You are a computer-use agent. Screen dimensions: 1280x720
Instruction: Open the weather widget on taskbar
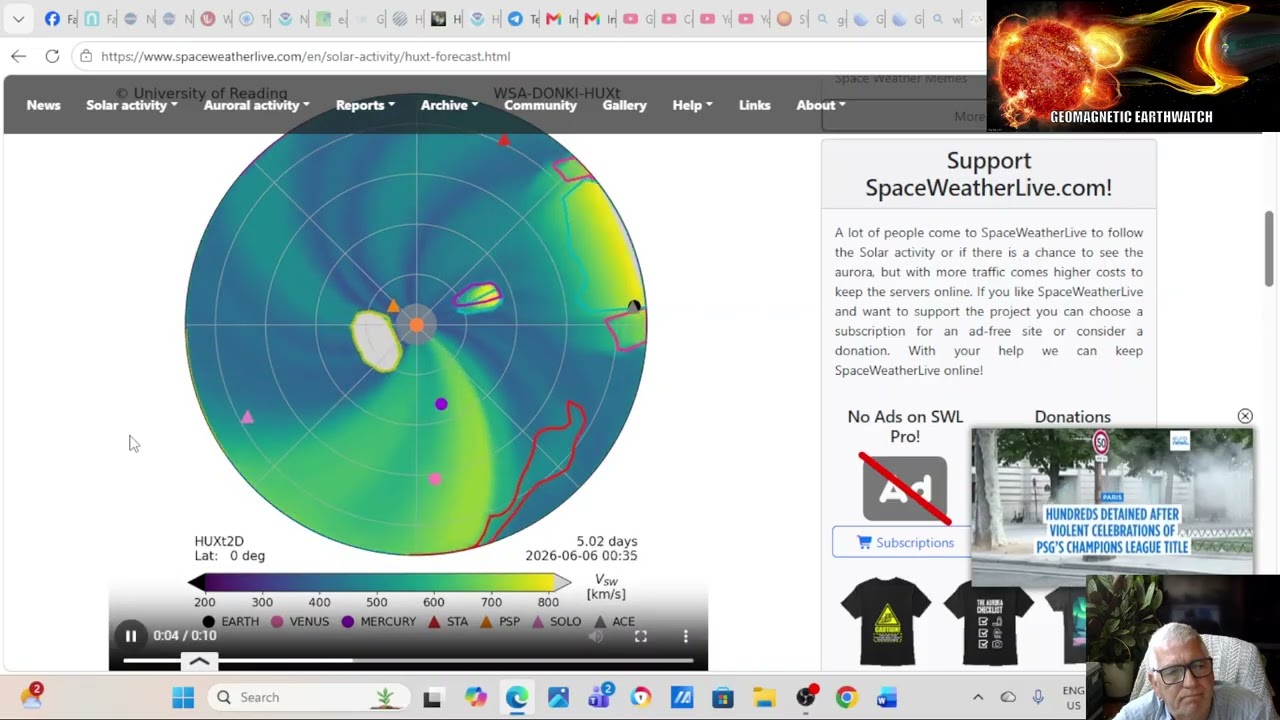(x=31, y=697)
